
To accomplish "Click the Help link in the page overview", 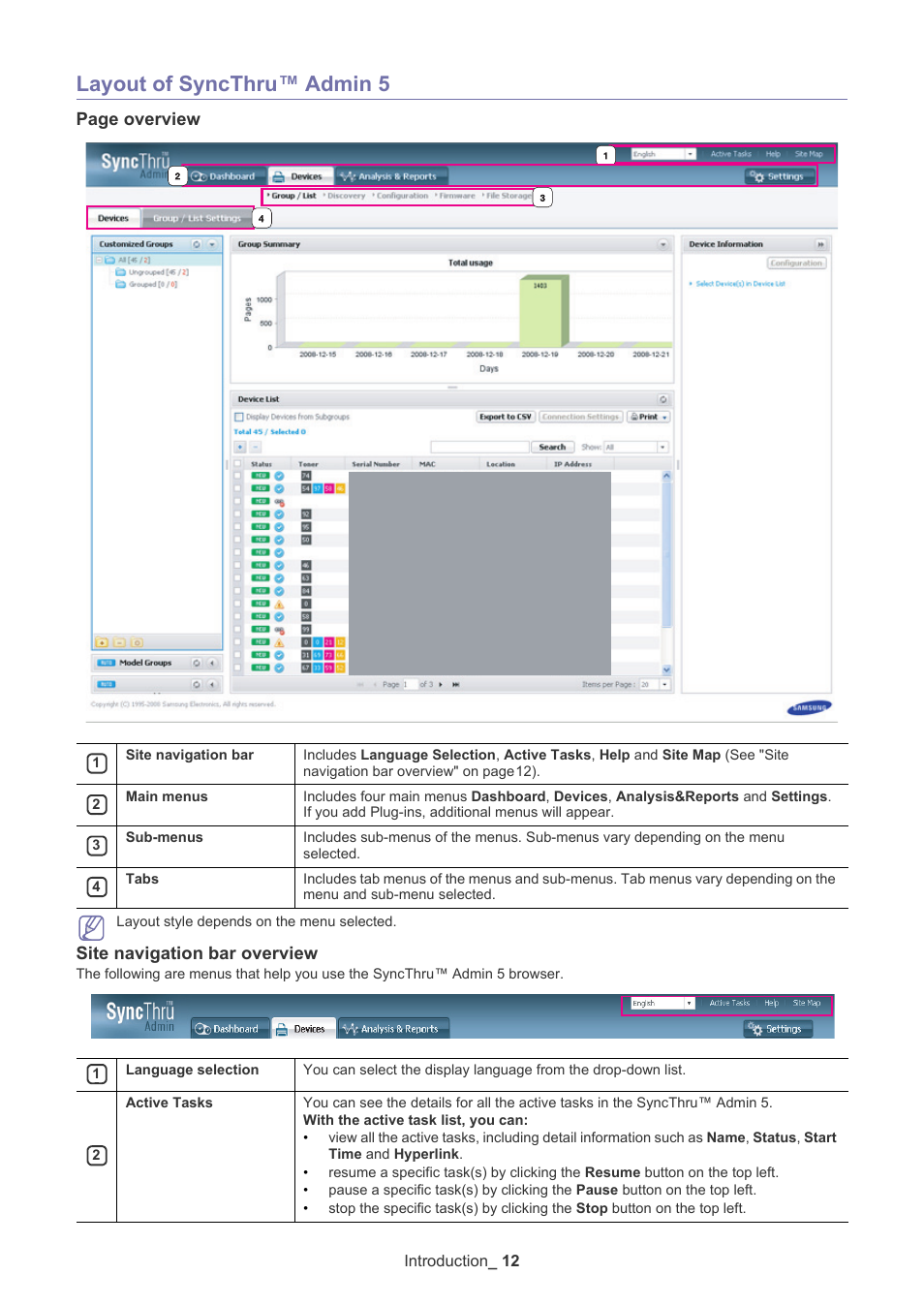I will pos(773,154).
